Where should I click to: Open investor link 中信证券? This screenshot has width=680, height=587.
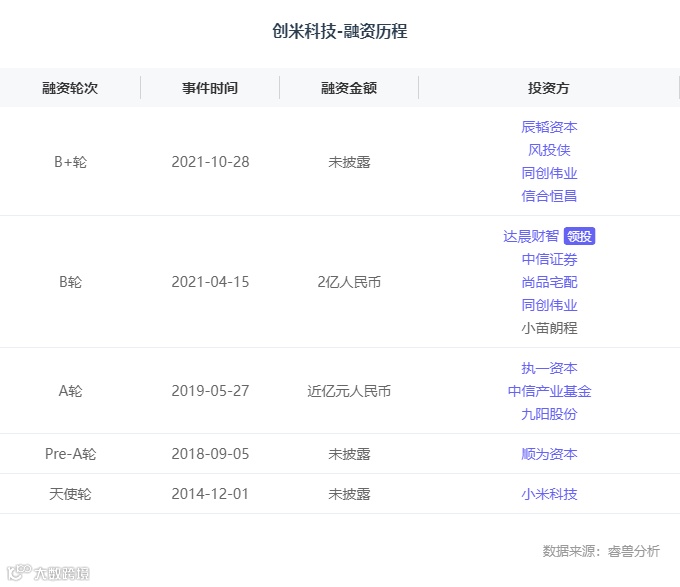point(549,259)
